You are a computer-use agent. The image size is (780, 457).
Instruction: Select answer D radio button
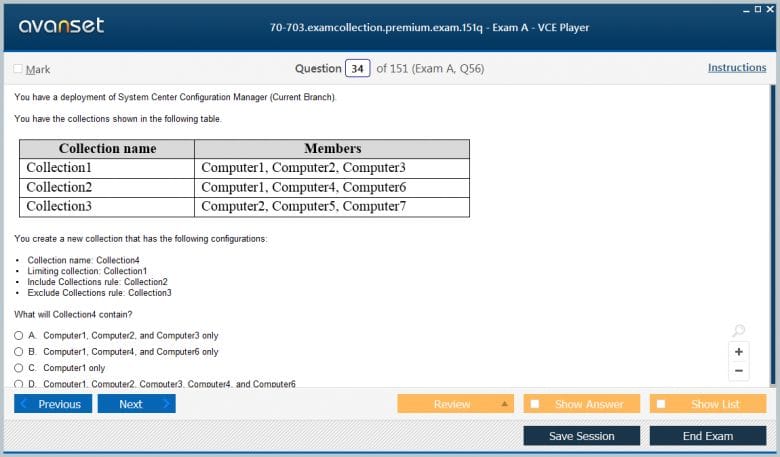[x=18, y=384]
